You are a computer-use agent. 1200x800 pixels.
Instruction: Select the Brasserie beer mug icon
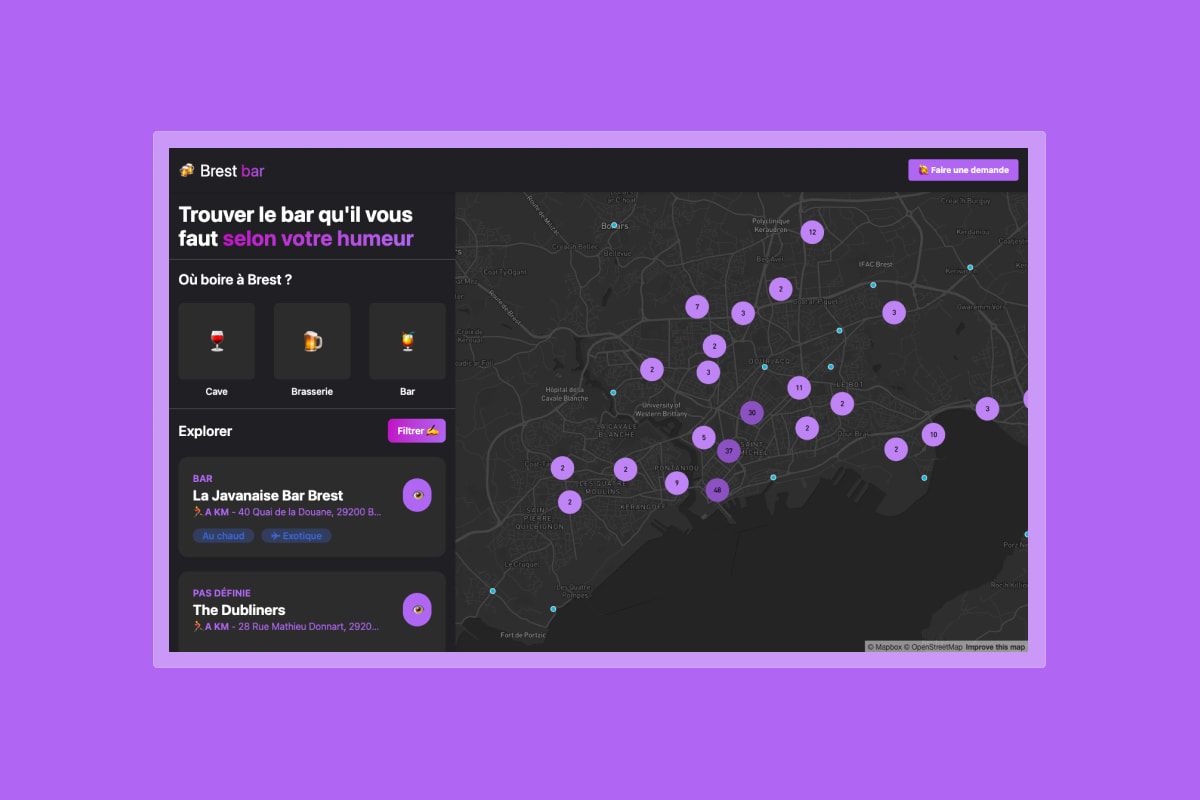click(311, 341)
